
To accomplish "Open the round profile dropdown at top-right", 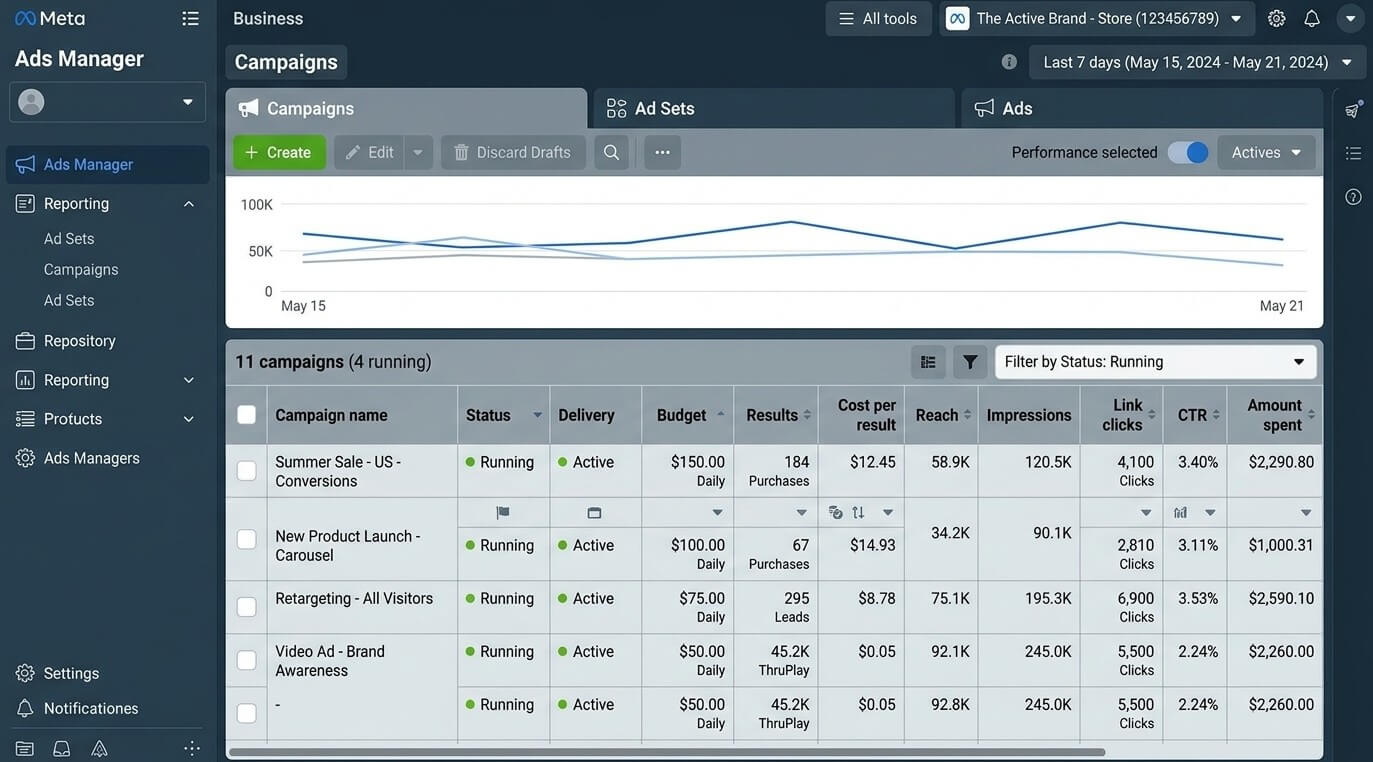I will click(x=1350, y=18).
